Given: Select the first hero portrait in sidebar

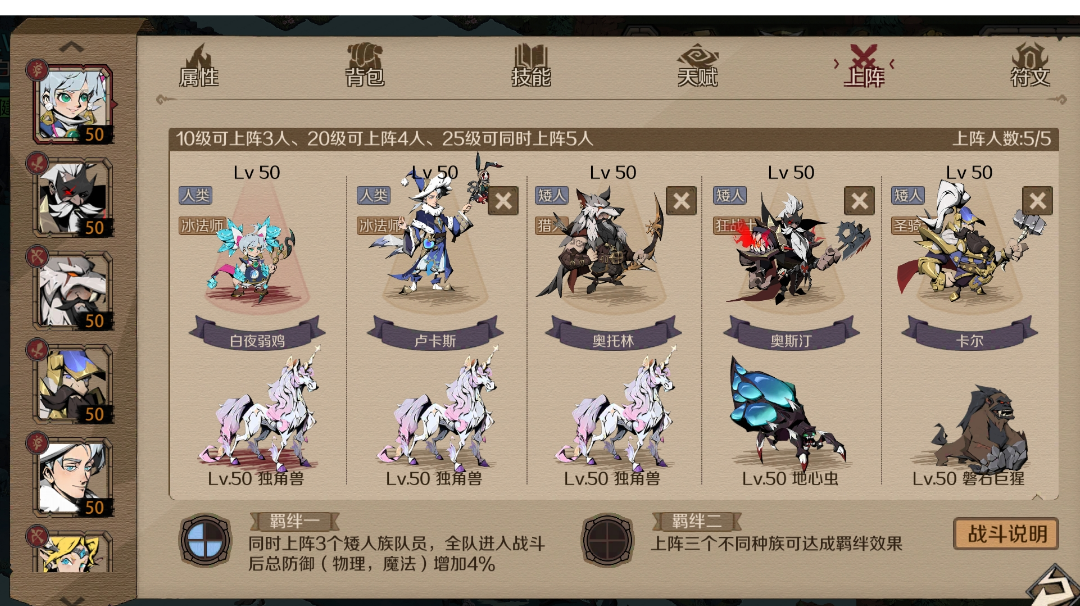Looking at the screenshot, I should coord(72,105).
